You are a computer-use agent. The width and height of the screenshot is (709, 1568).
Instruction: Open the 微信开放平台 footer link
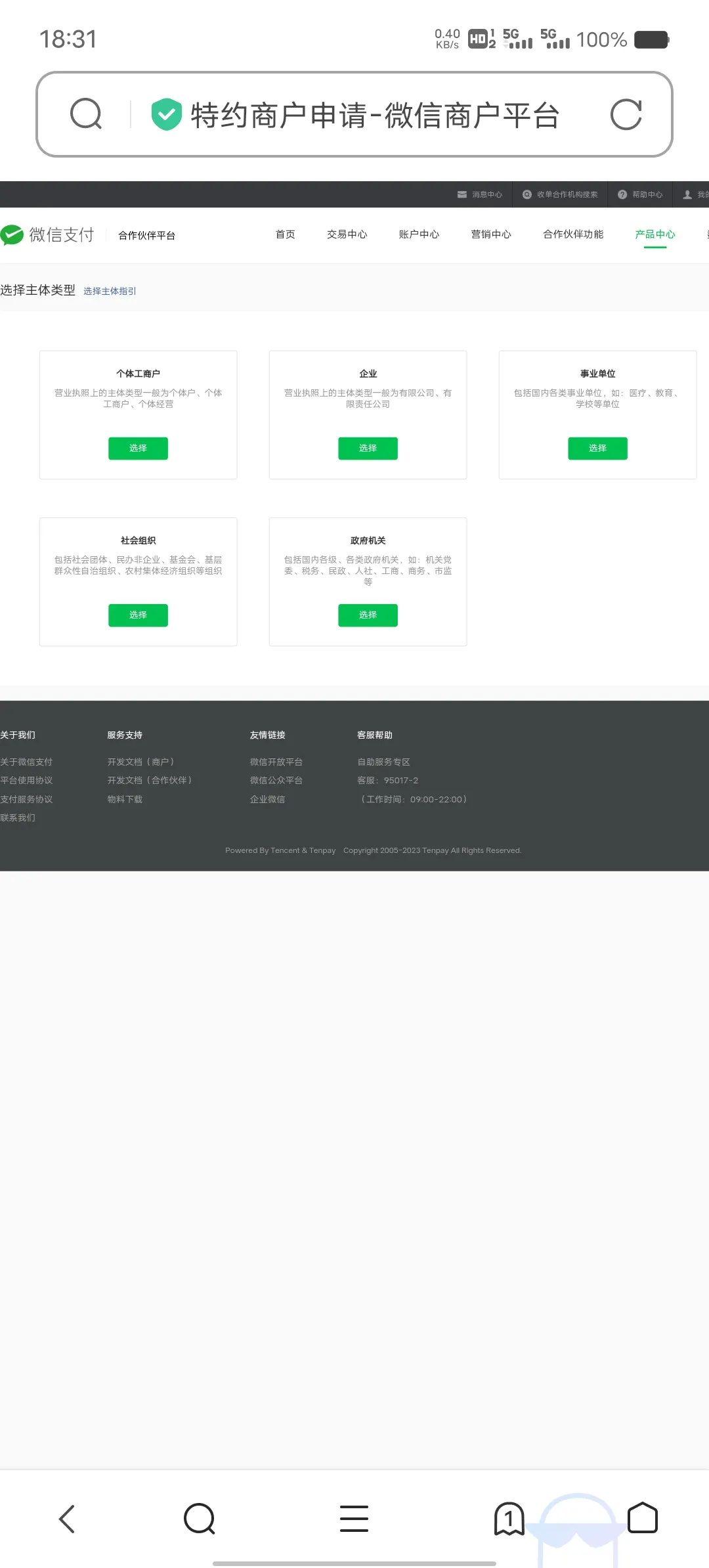pos(276,762)
